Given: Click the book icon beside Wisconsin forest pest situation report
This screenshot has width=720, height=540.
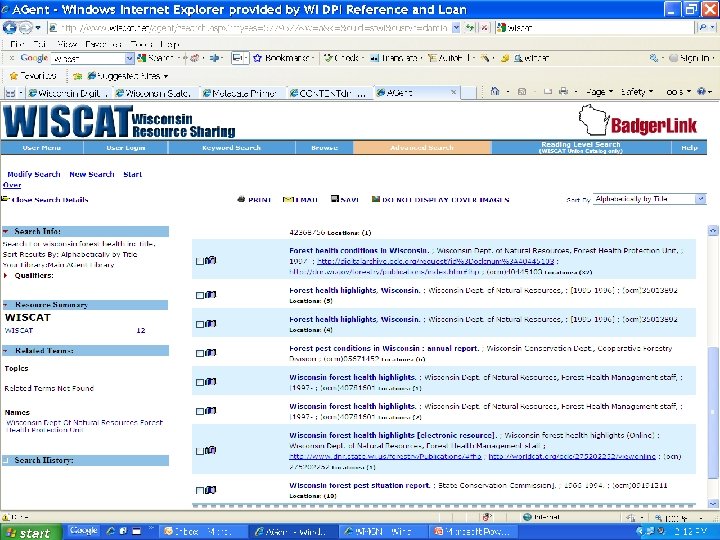Looking at the screenshot, I should [210, 490].
